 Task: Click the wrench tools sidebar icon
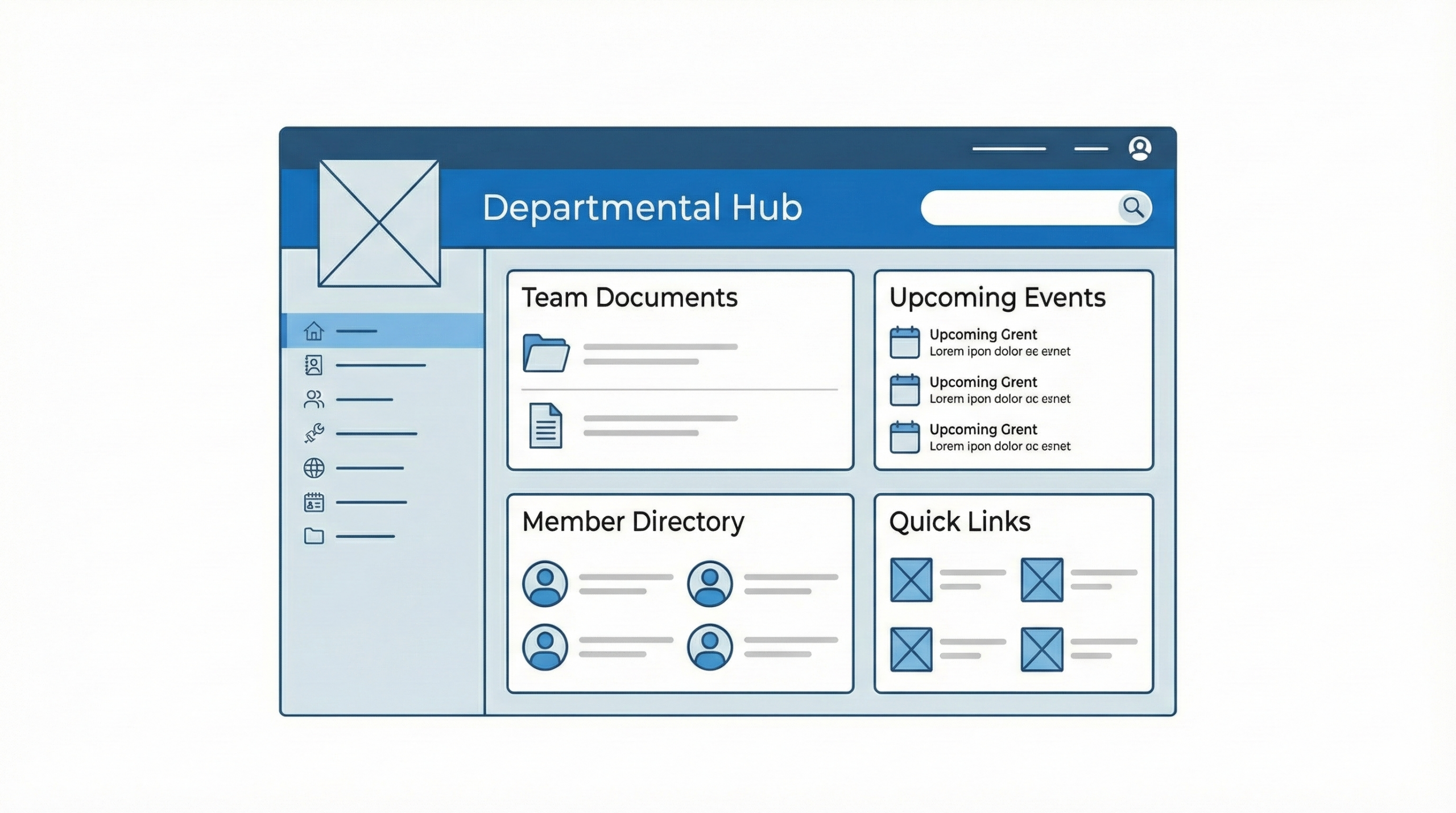pos(314,434)
